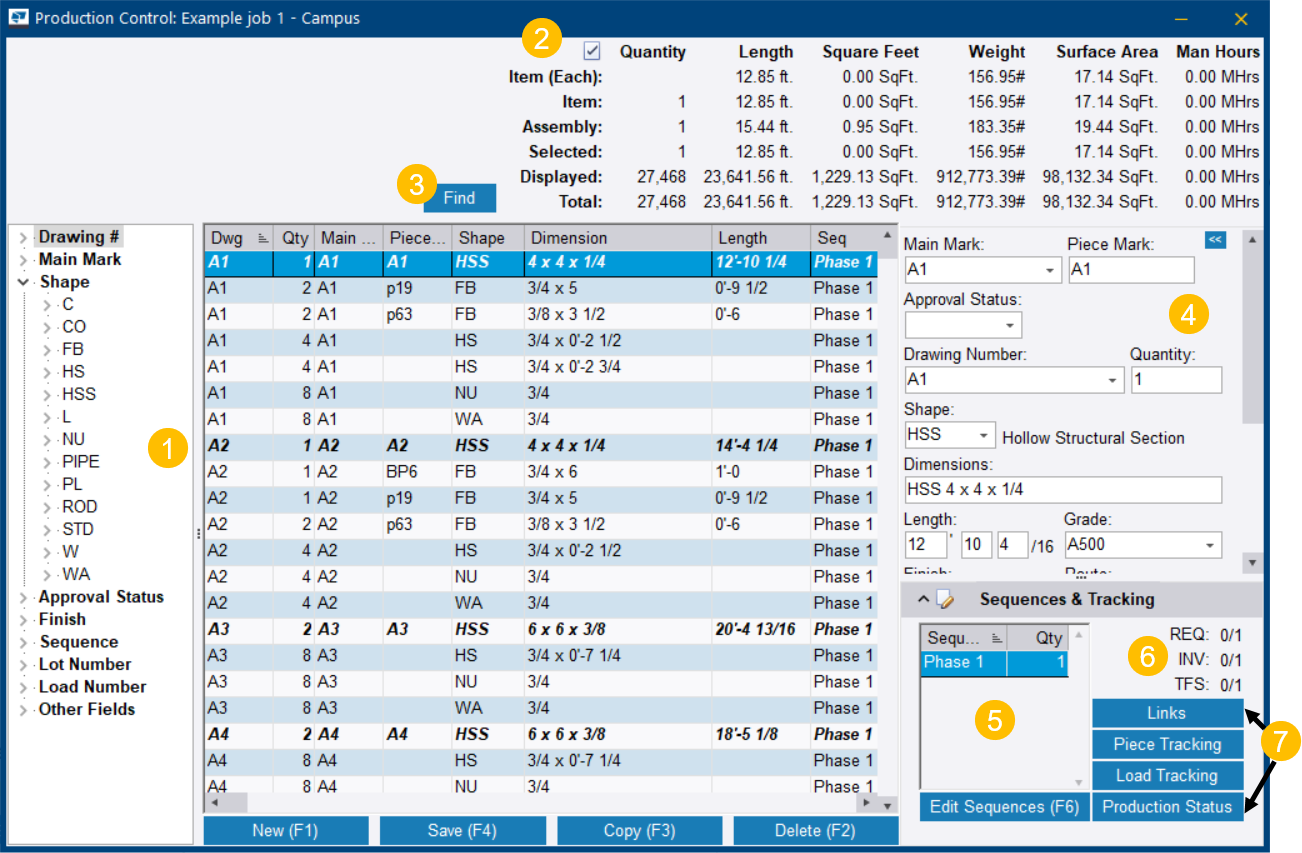Open the Drawing Number dropdown
The width and height of the screenshot is (1302, 853).
pos(1111,379)
